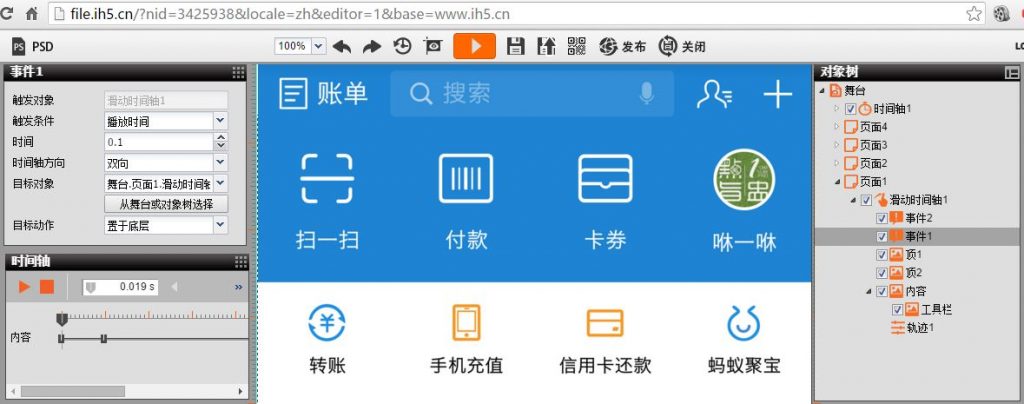This screenshot has height=404, width=1024.
Task: Click 从舞台或对象树选择 button
Action: tap(166, 204)
